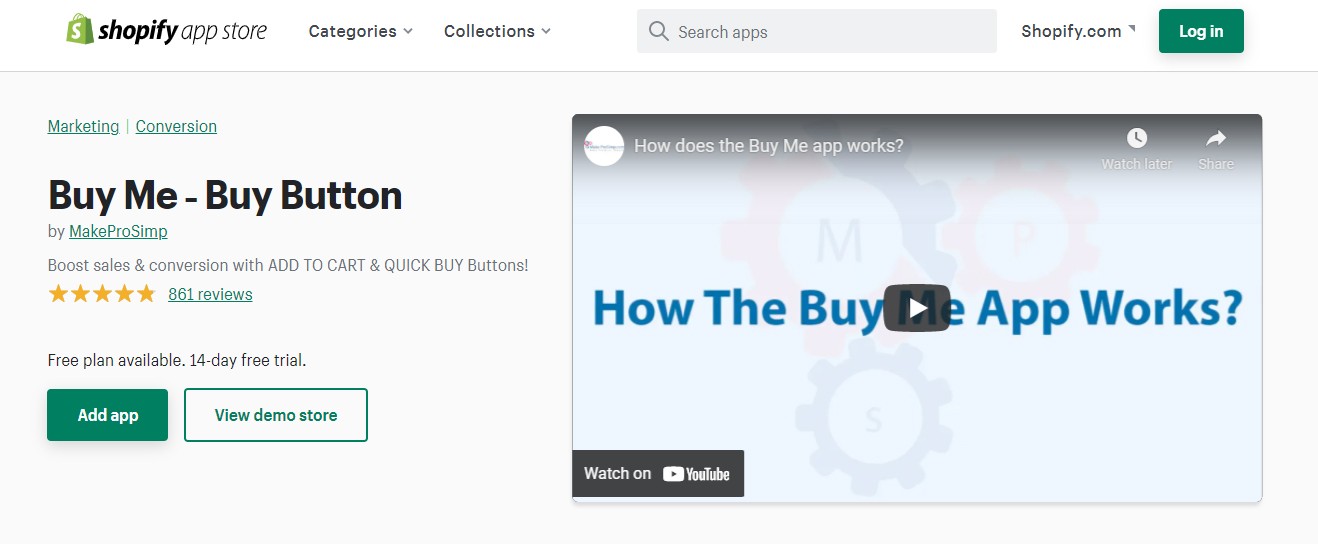Open the Categories dropdown menu
This screenshot has height=548, width=1318.
click(x=361, y=31)
